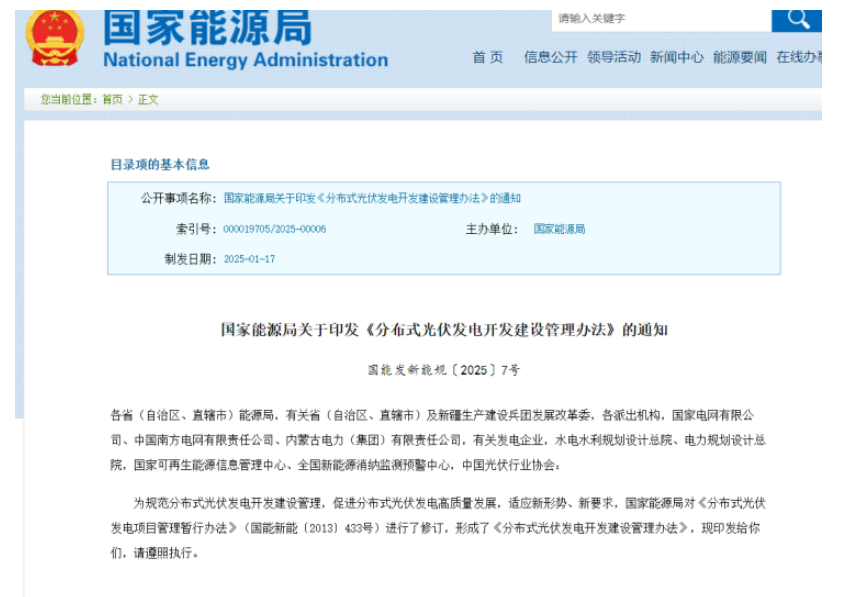Select the issue date 2025-01-17
Viewport: 844px width, 597px height.
click(249, 259)
